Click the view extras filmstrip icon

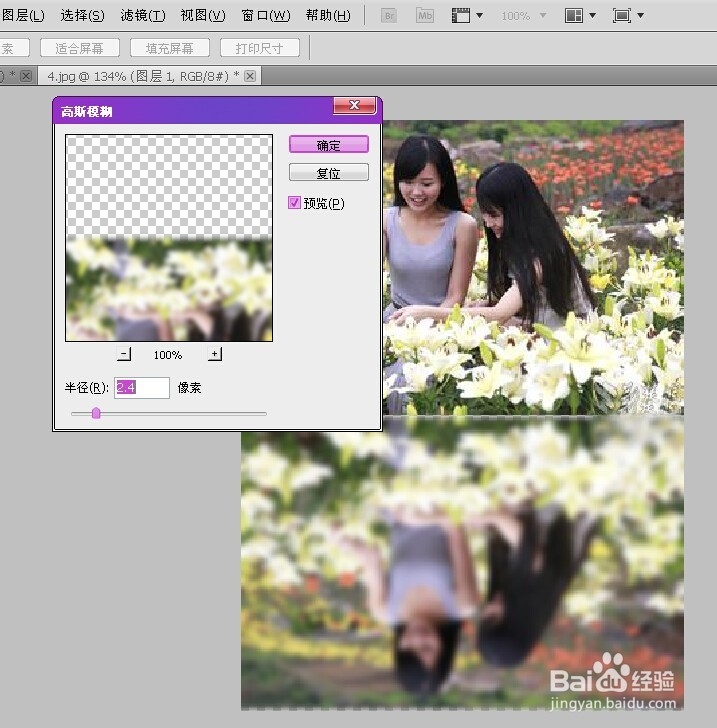pyautogui.click(x=461, y=16)
